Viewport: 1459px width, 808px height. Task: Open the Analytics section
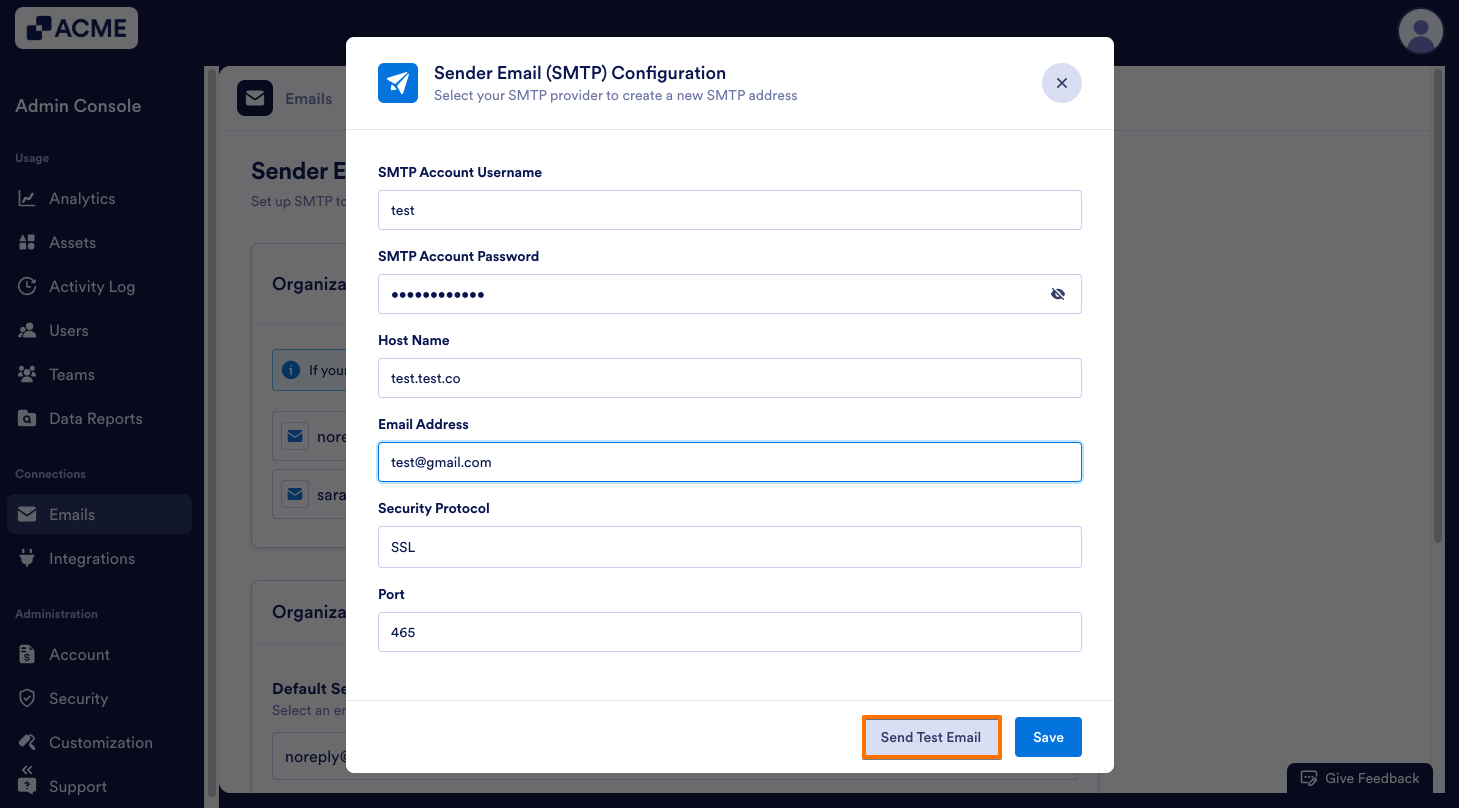(83, 198)
